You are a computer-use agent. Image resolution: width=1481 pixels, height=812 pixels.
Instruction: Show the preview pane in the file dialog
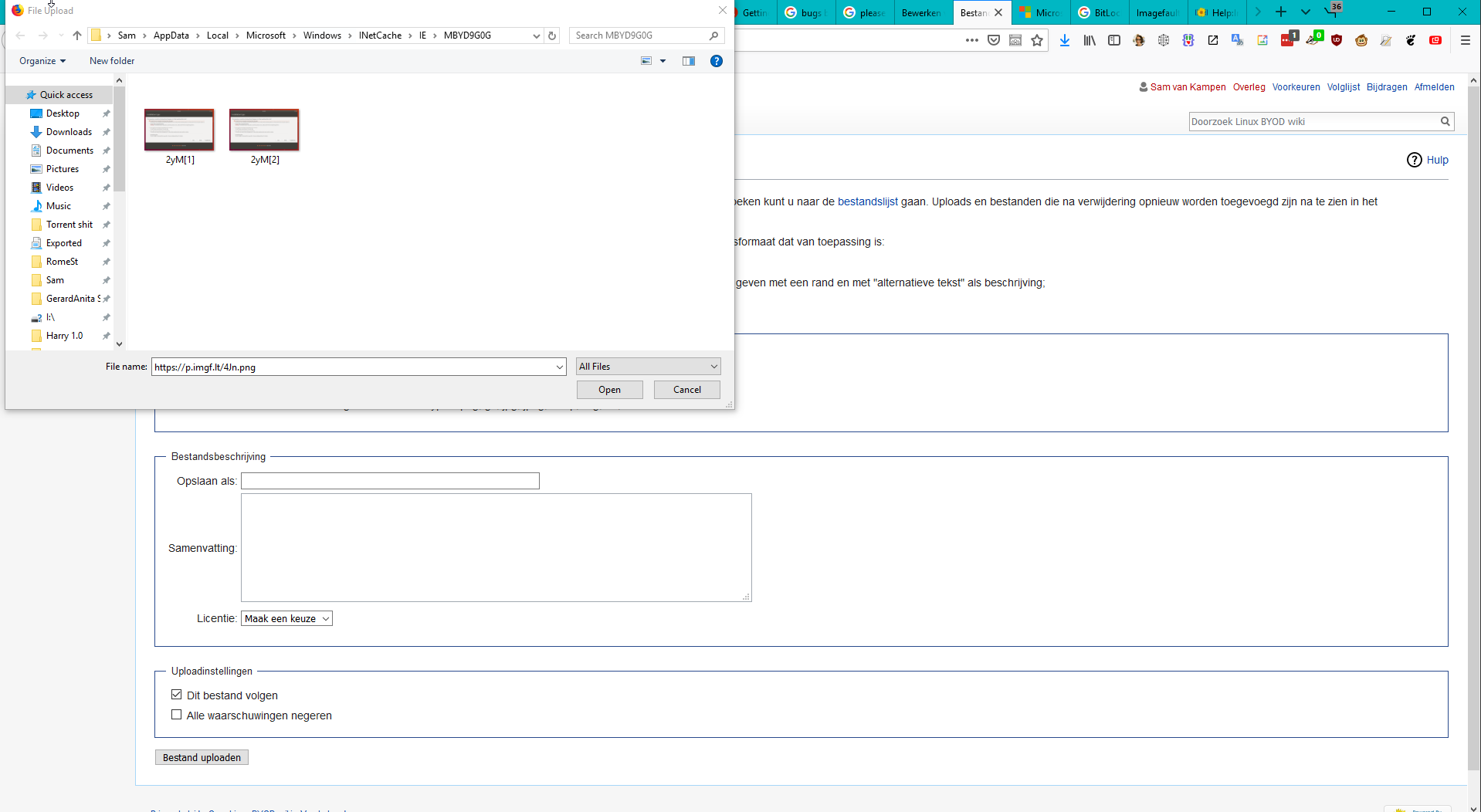tap(689, 61)
